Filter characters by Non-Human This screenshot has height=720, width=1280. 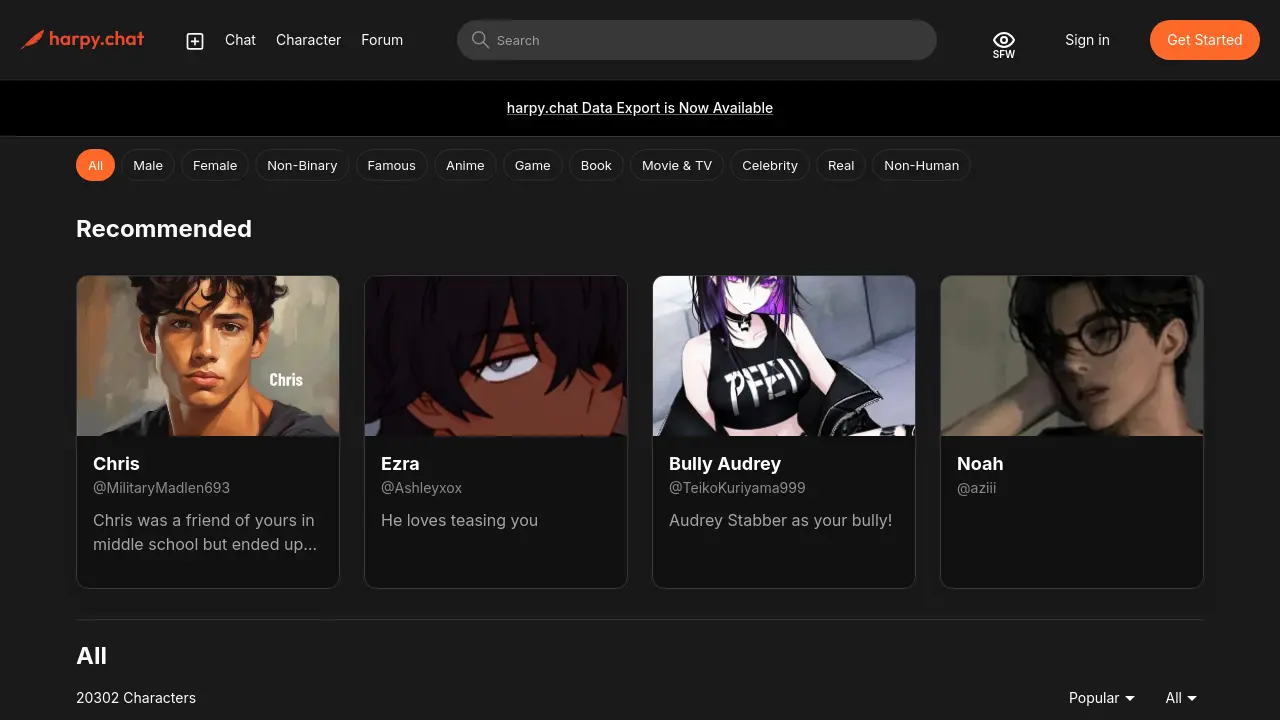921,165
